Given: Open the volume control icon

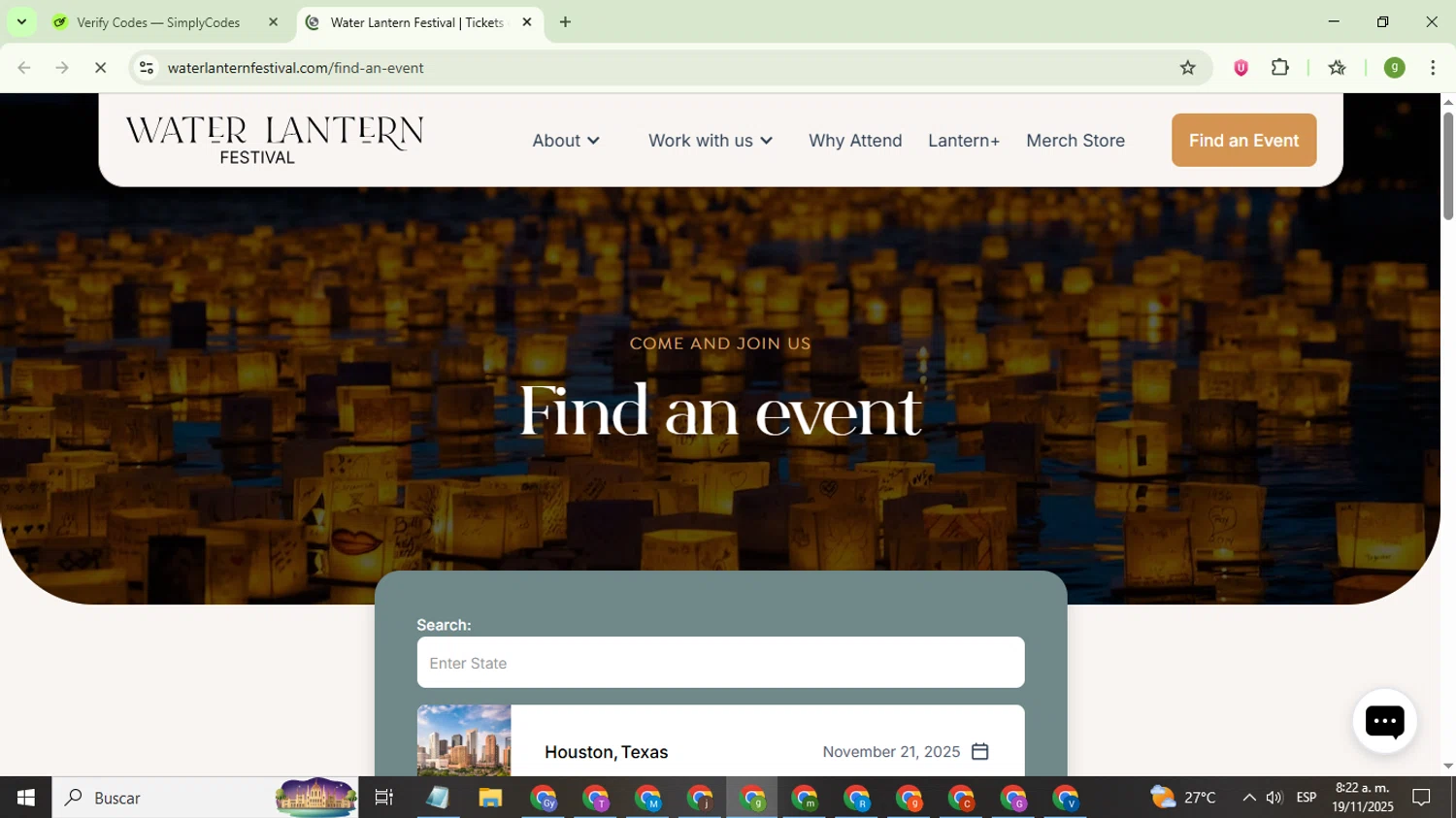Looking at the screenshot, I should (1274, 798).
